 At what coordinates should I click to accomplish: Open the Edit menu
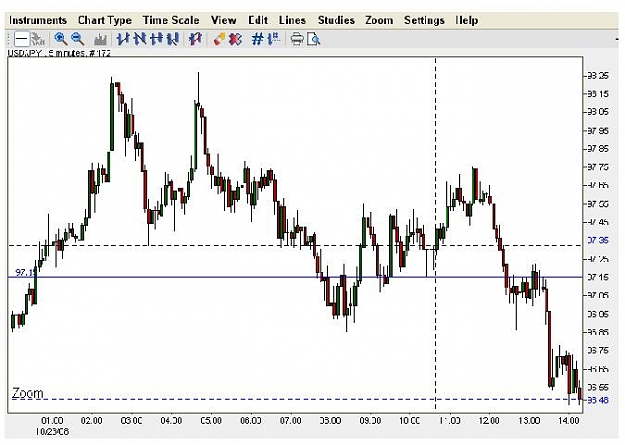(257, 20)
